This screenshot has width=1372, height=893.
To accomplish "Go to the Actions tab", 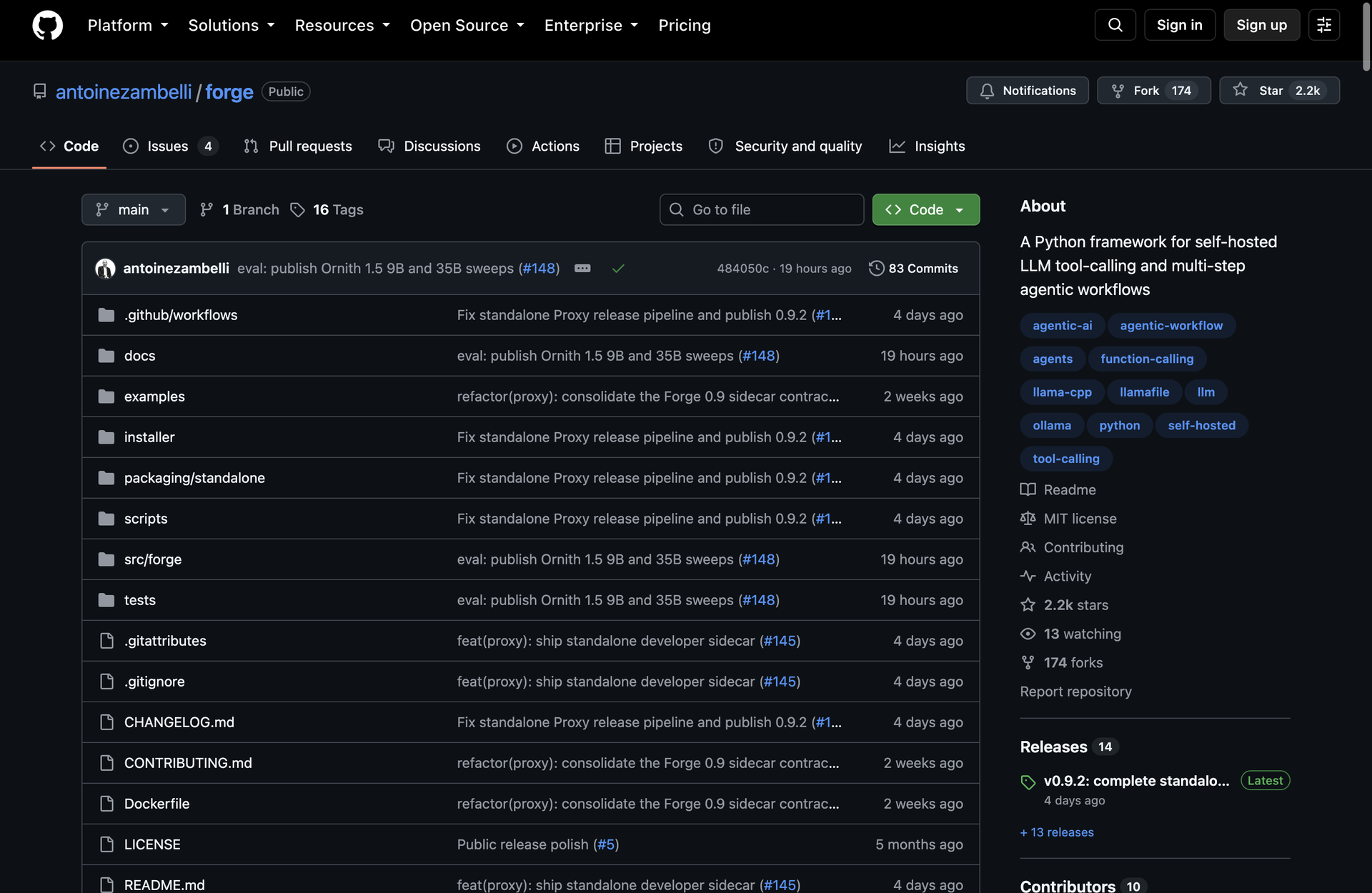I will [x=543, y=146].
